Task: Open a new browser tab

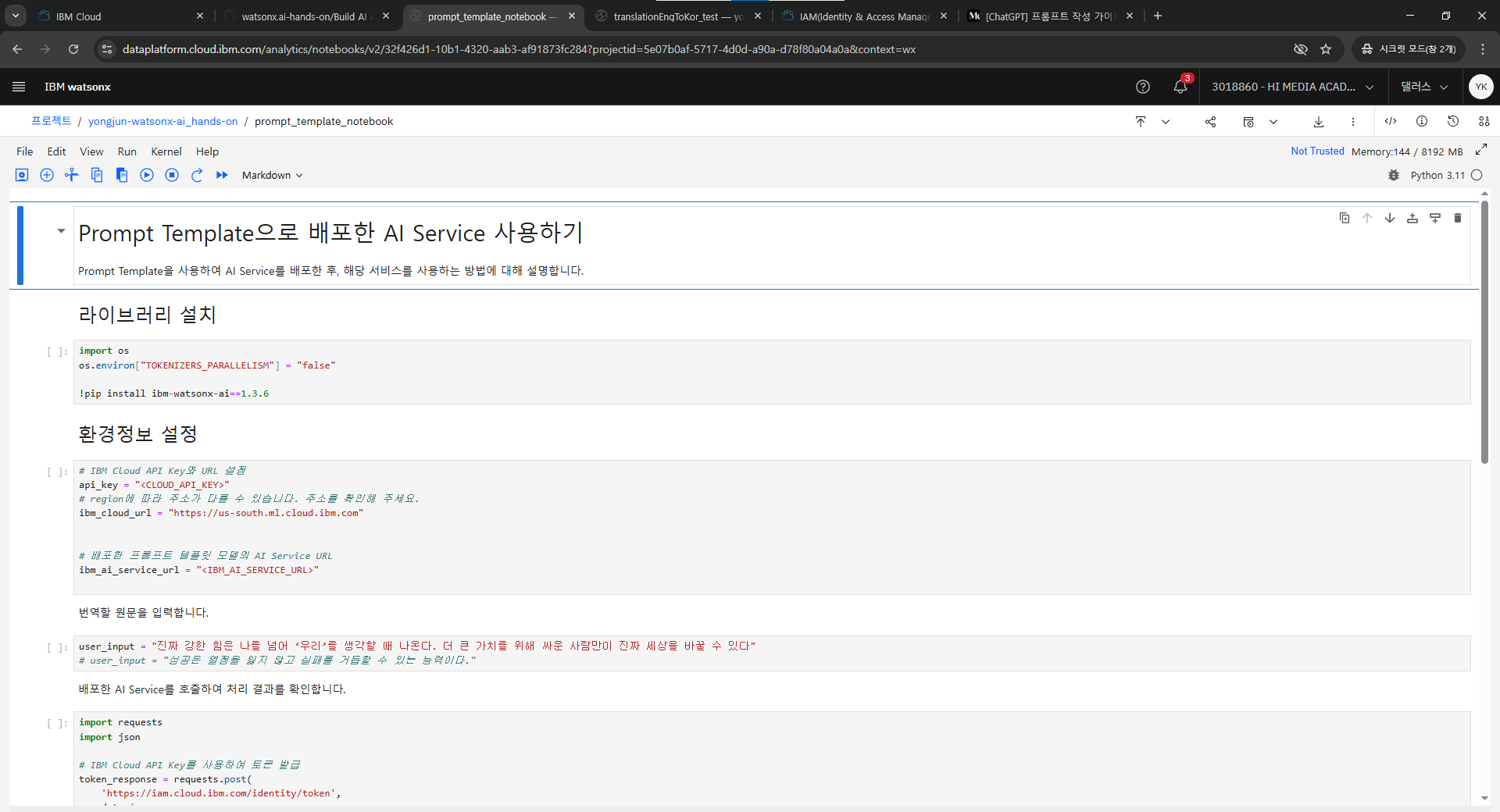Action: (x=1158, y=16)
